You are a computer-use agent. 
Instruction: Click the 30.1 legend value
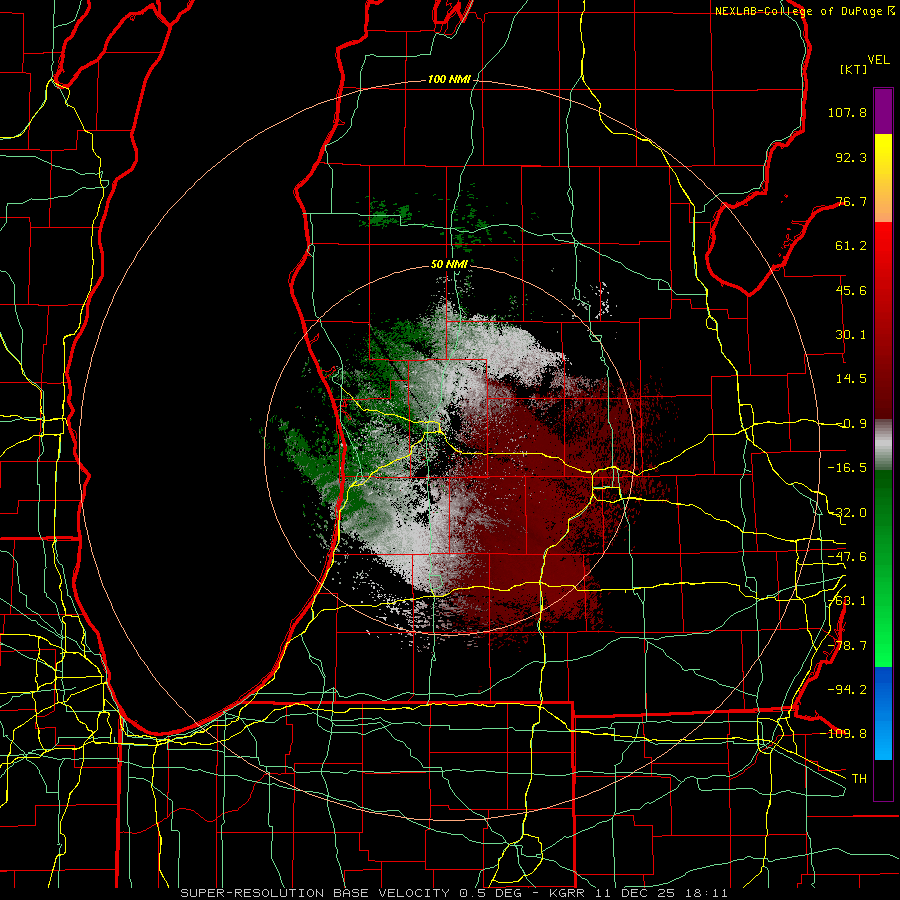[851, 335]
